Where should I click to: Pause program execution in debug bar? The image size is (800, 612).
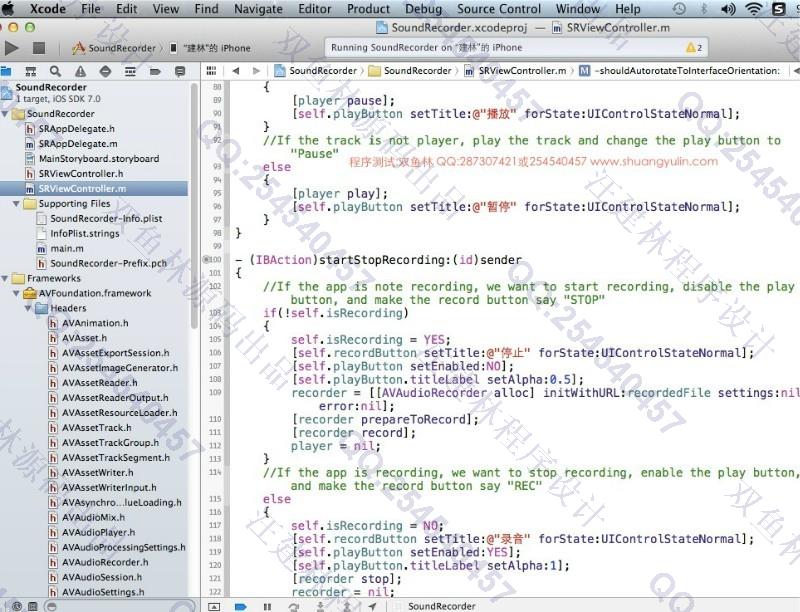pyautogui.click(x=267, y=606)
